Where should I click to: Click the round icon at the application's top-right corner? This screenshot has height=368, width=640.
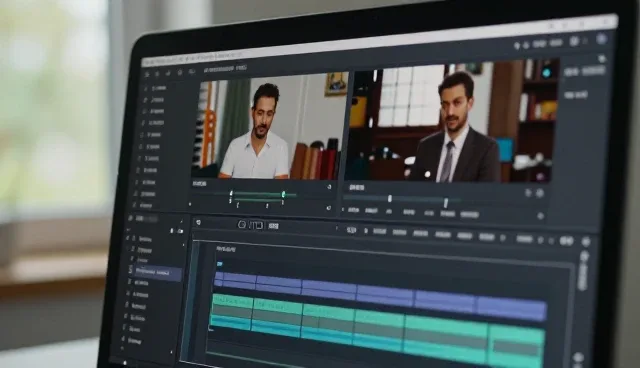(x=601, y=39)
